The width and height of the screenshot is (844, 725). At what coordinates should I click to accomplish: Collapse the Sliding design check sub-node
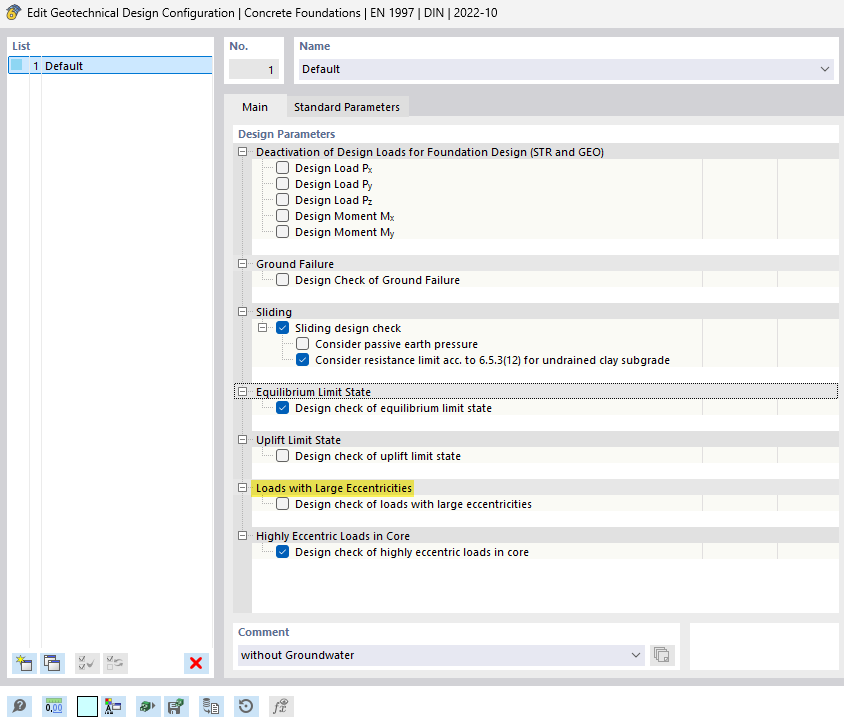click(x=263, y=328)
